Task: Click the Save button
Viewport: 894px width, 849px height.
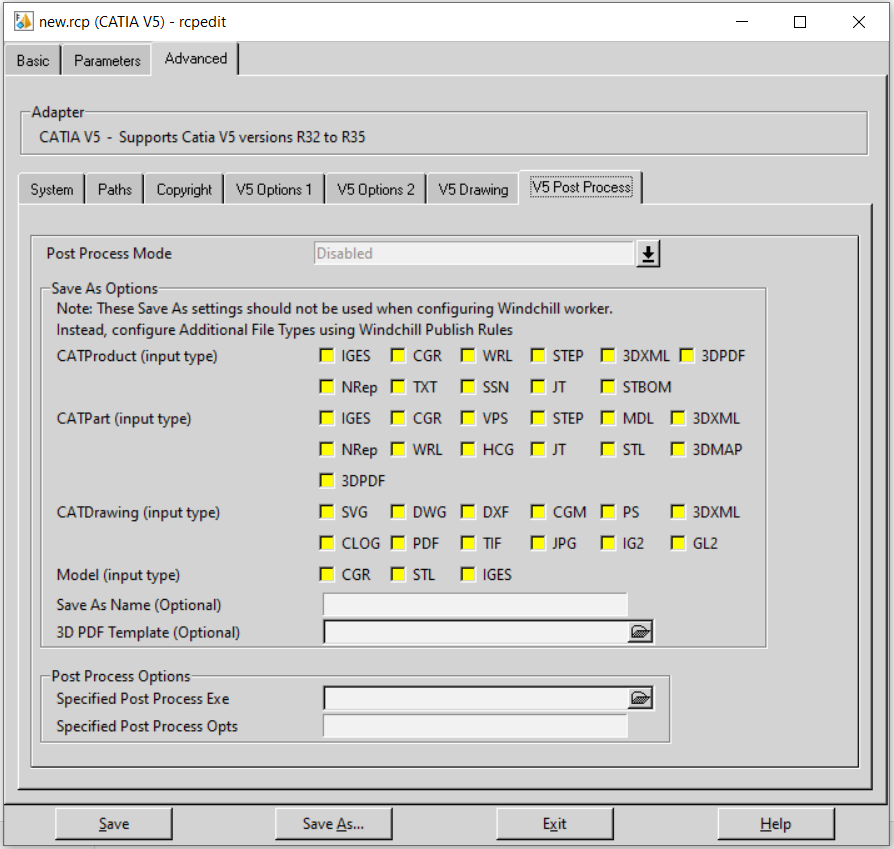Action: (114, 823)
